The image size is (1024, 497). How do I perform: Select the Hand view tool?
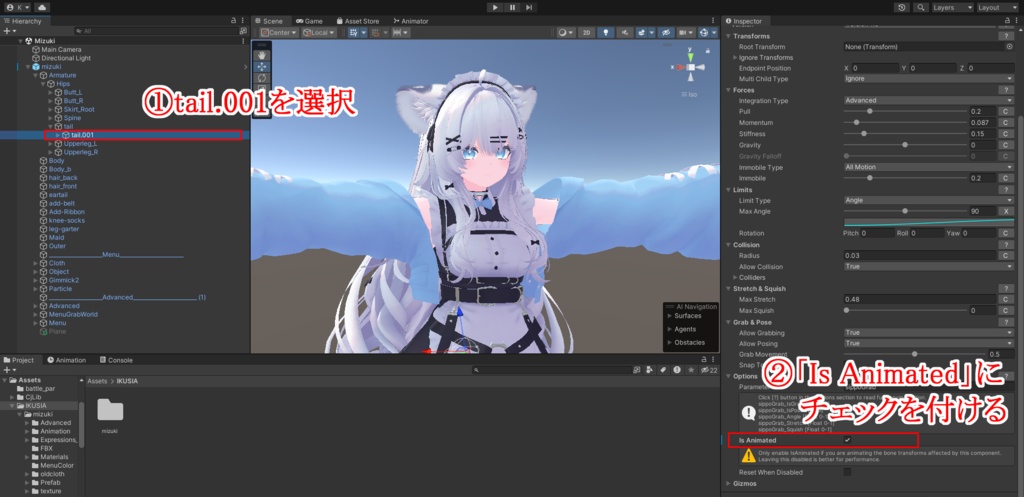click(x=263, y=56)
